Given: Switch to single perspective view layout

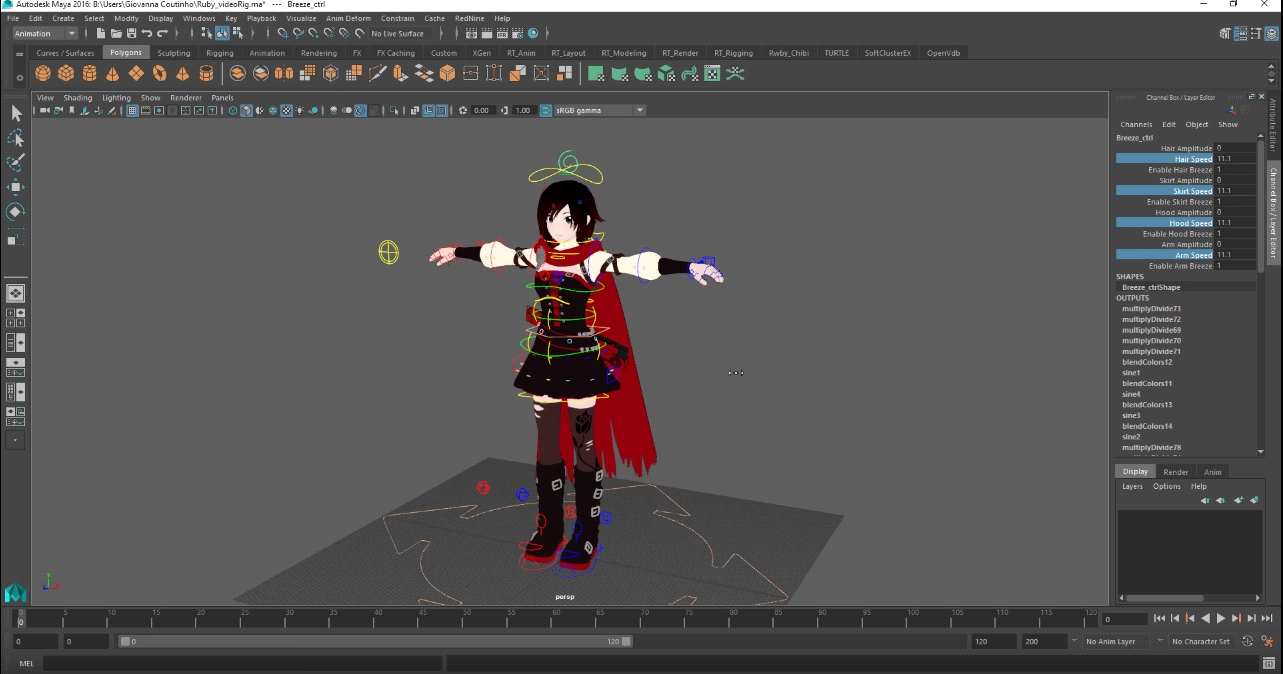Looking at the screenshot, I should (x=16, y=293).
